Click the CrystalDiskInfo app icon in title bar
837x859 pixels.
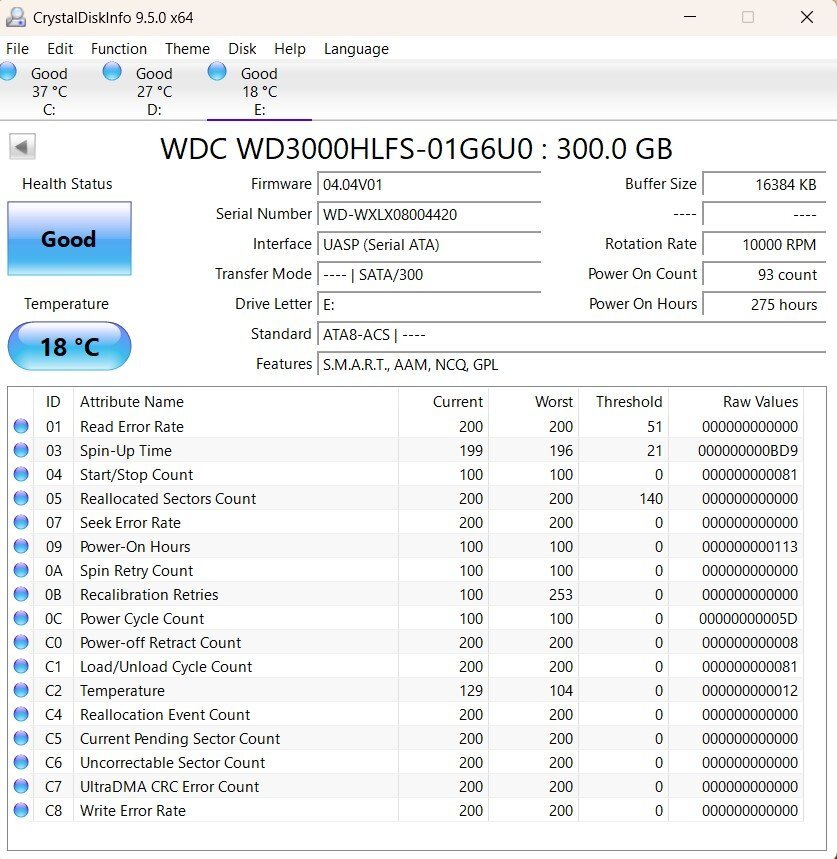[x=16, y=17]
